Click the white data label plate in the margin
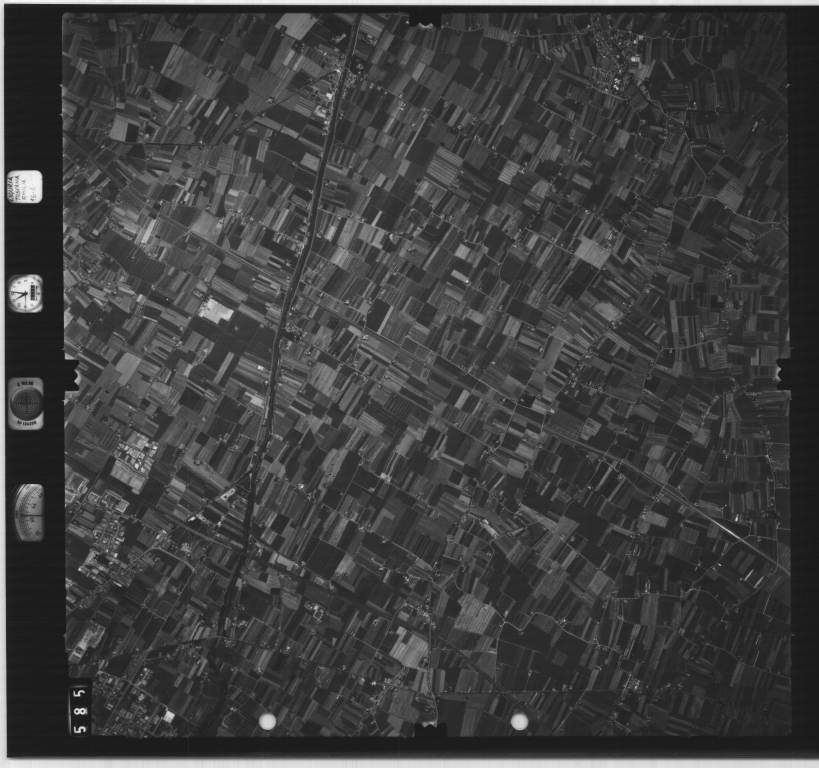This screenshot has height=768, width=819. coord(25,187)
